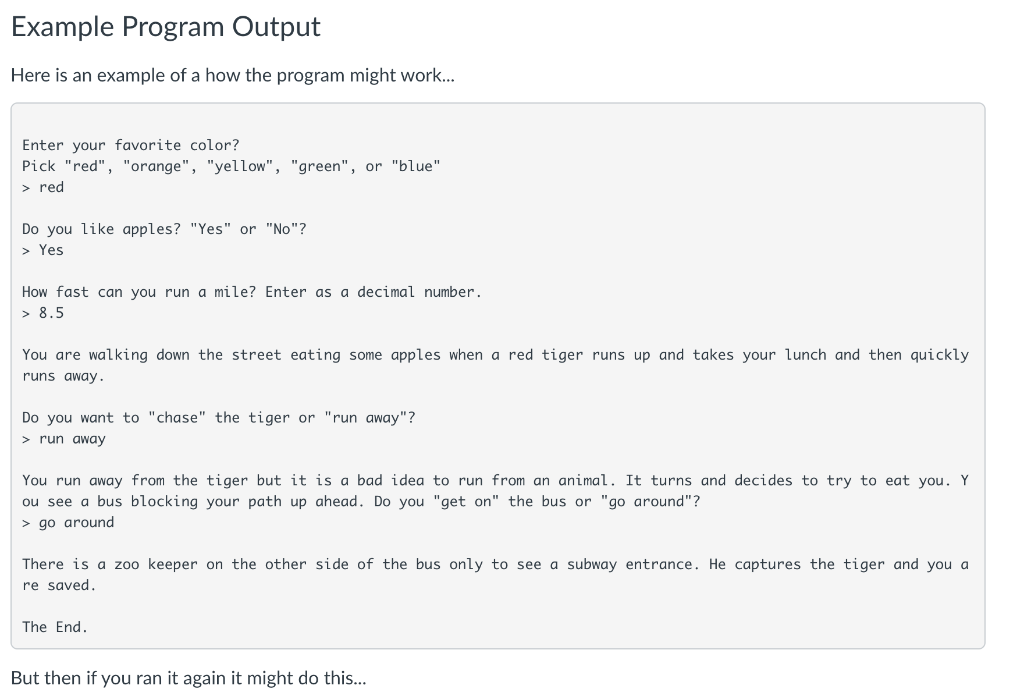This screenshot has height=696, width=1024.
Task: Click the "runs away." wrapped line
Action: coord(63,376)
